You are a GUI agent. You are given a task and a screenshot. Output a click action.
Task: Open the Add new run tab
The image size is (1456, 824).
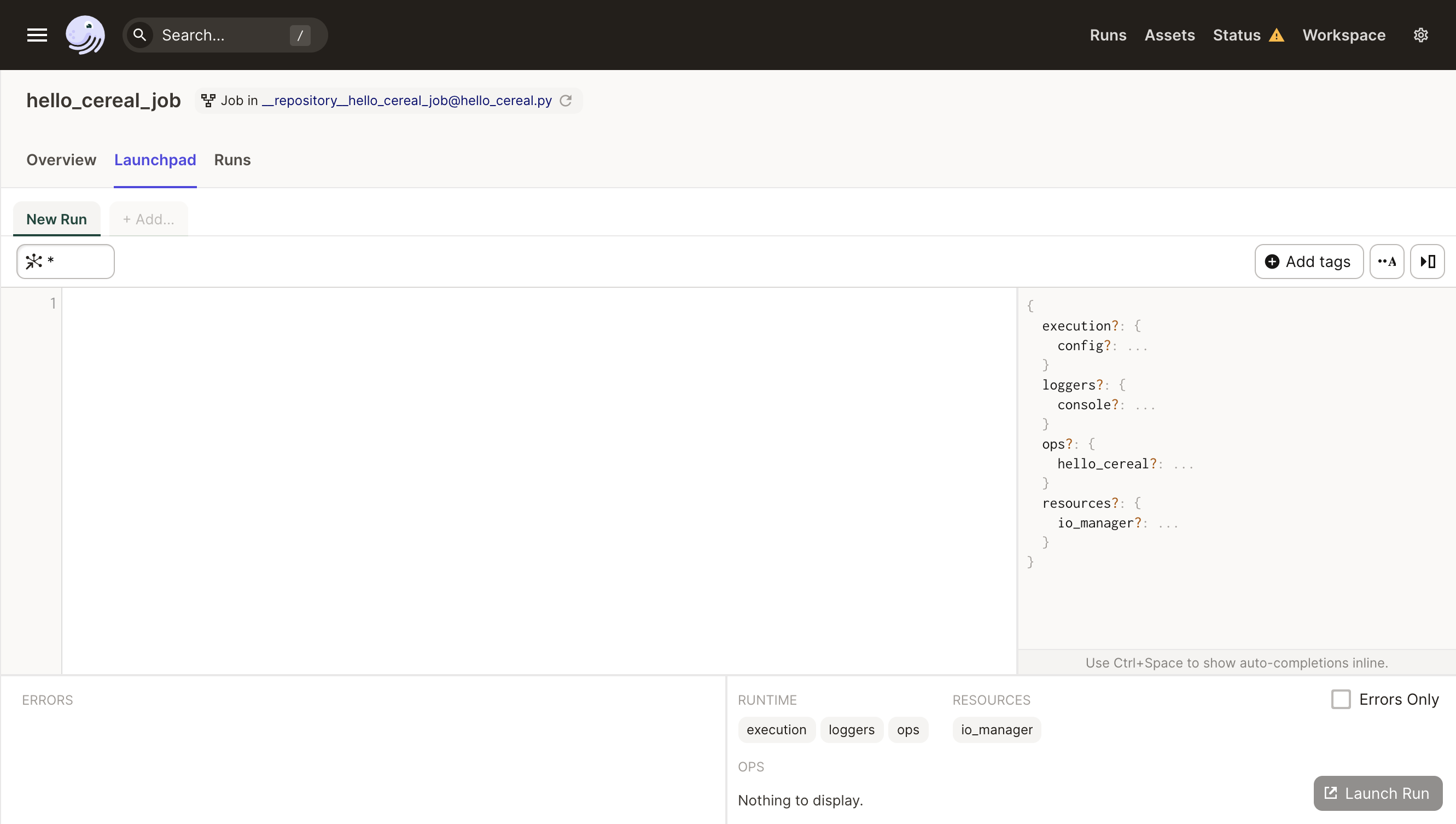coord(148,219)
